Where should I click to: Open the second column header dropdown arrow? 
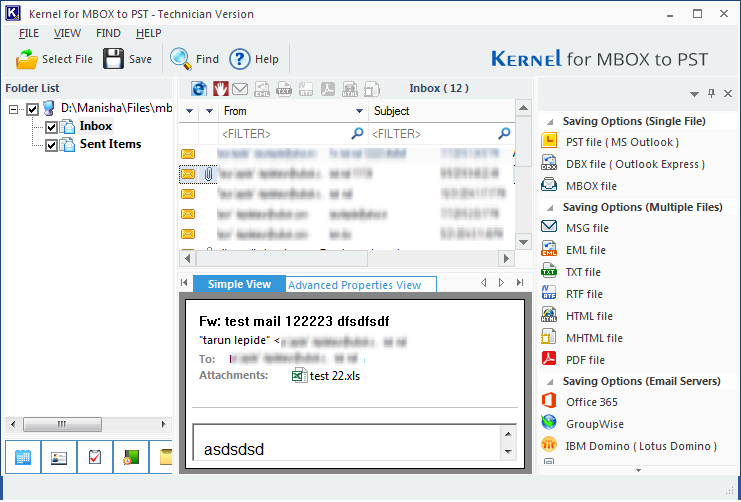(209, 112)
